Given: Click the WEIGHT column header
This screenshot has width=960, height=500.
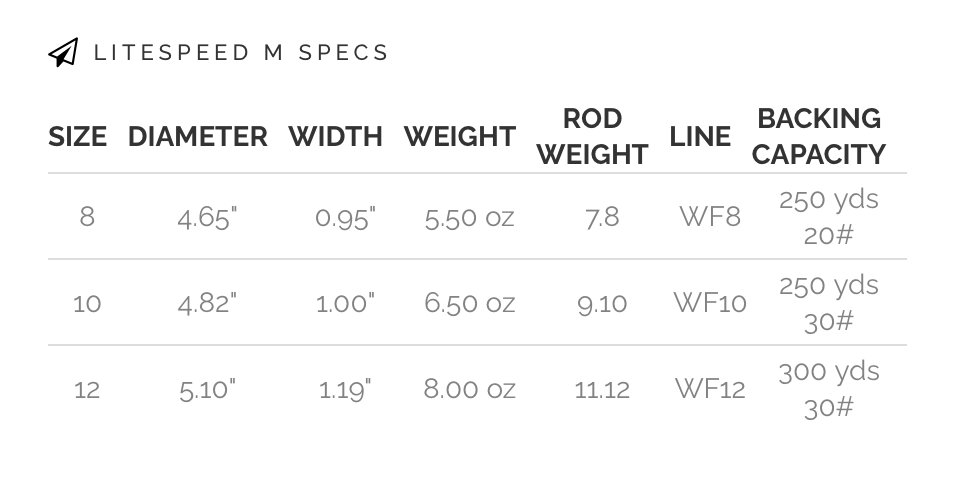Looking at the screenshot, I should pos(460,136).
